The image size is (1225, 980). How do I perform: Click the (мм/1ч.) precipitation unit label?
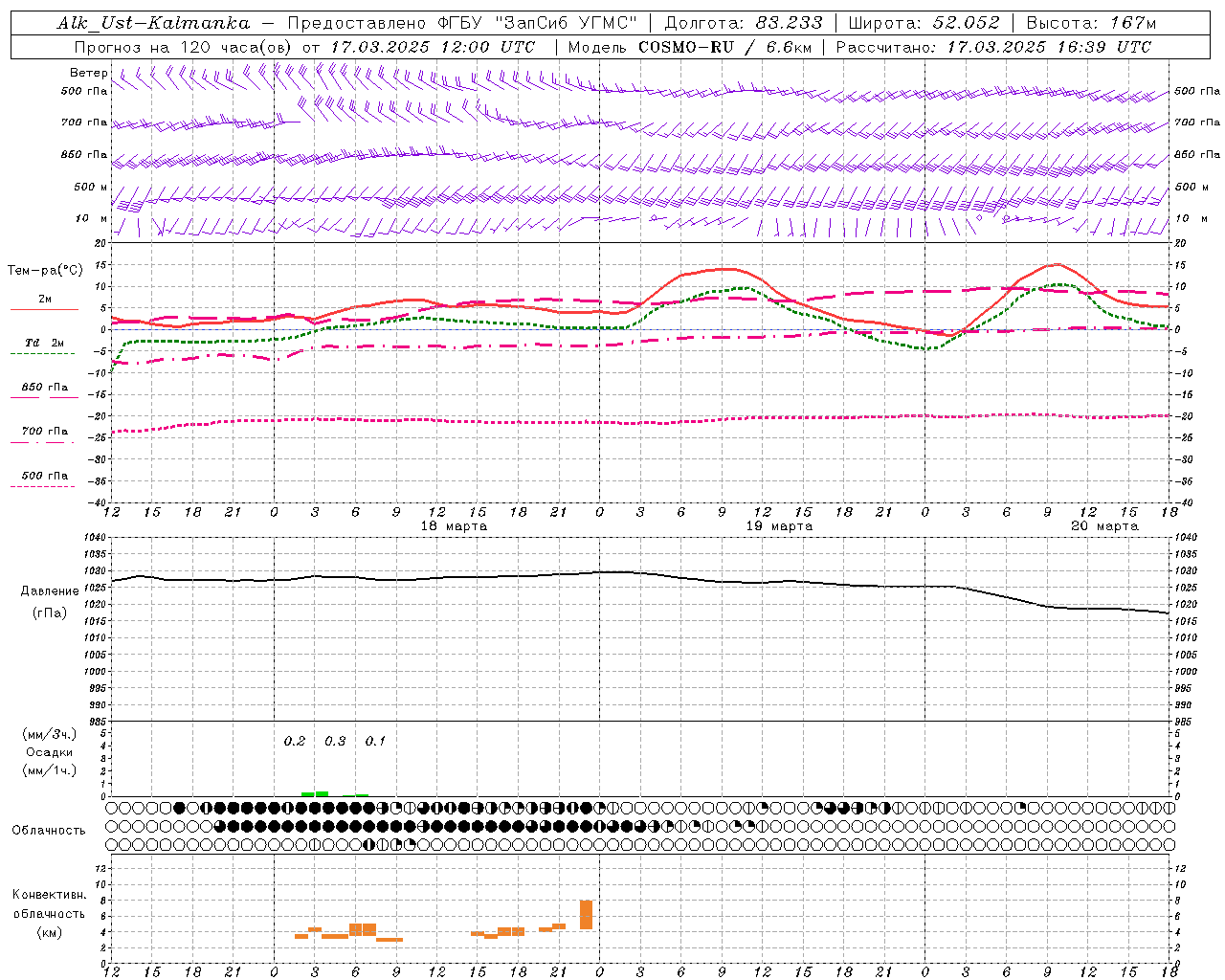click(x=50, y=770)
